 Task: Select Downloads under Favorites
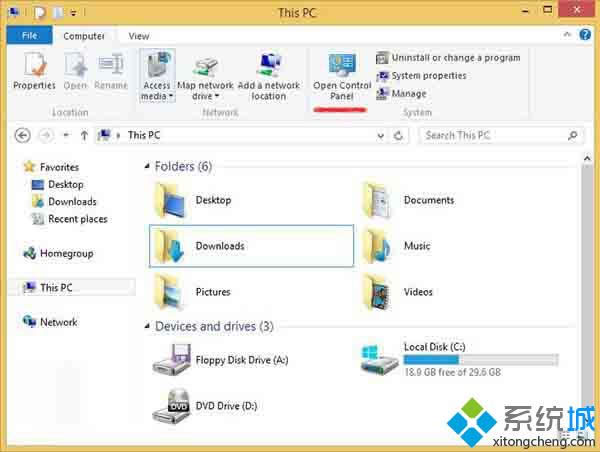pyautogui.click(x=64, y=202)
